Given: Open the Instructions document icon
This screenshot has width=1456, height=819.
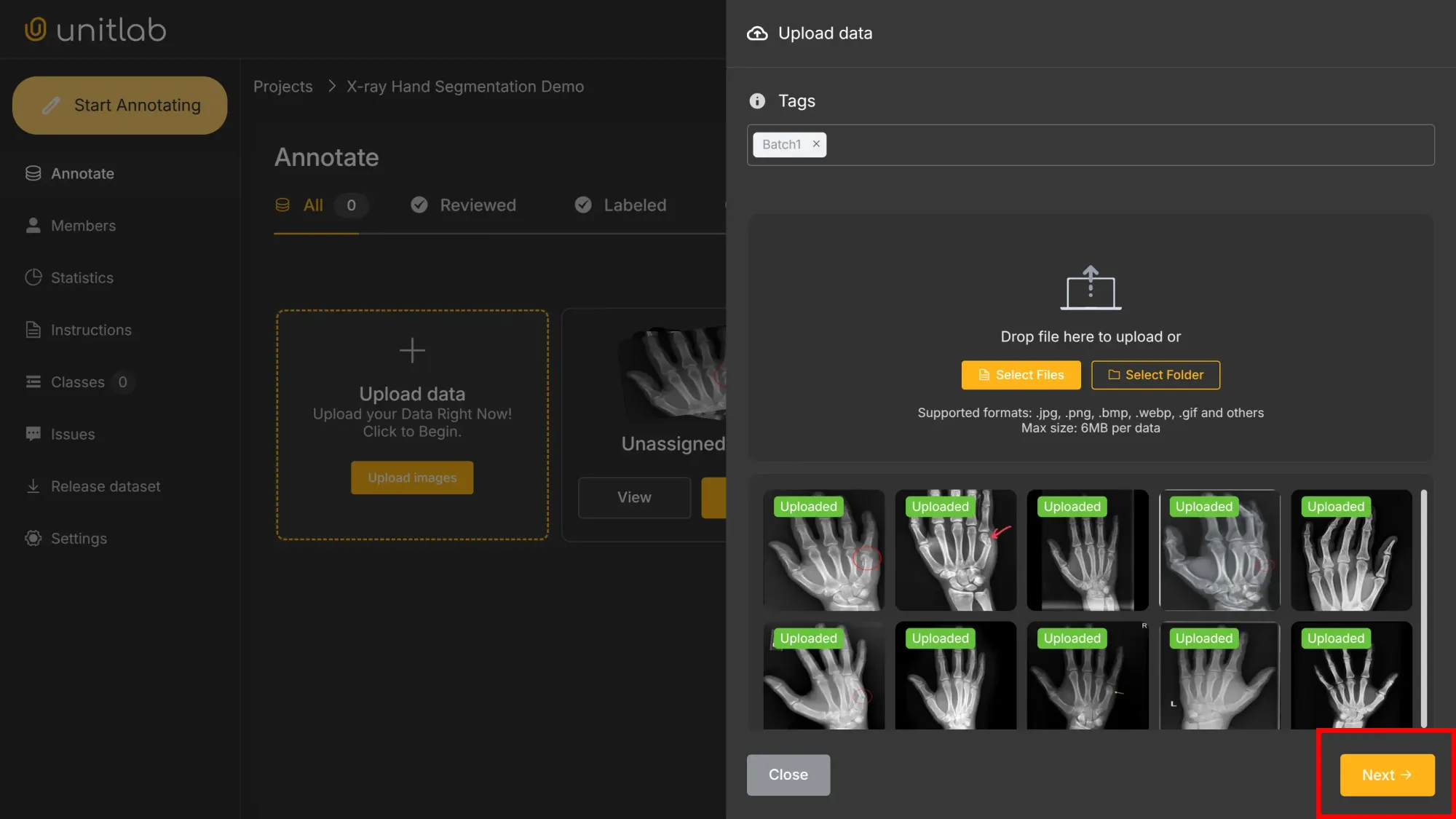Looking at the screenshot, I should (x=33, y=330).
